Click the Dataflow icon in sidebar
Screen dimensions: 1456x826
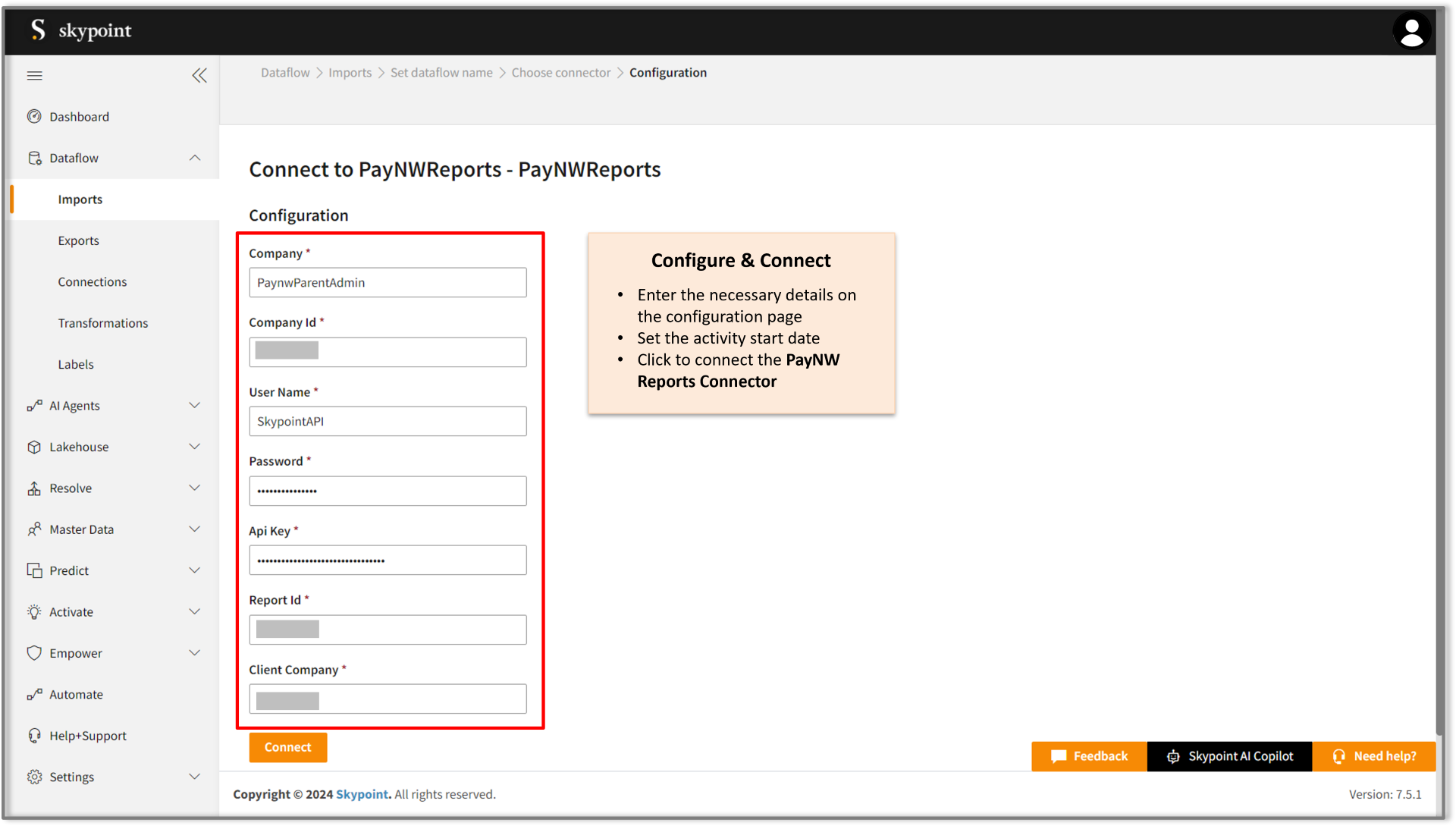tap(35, 158)
